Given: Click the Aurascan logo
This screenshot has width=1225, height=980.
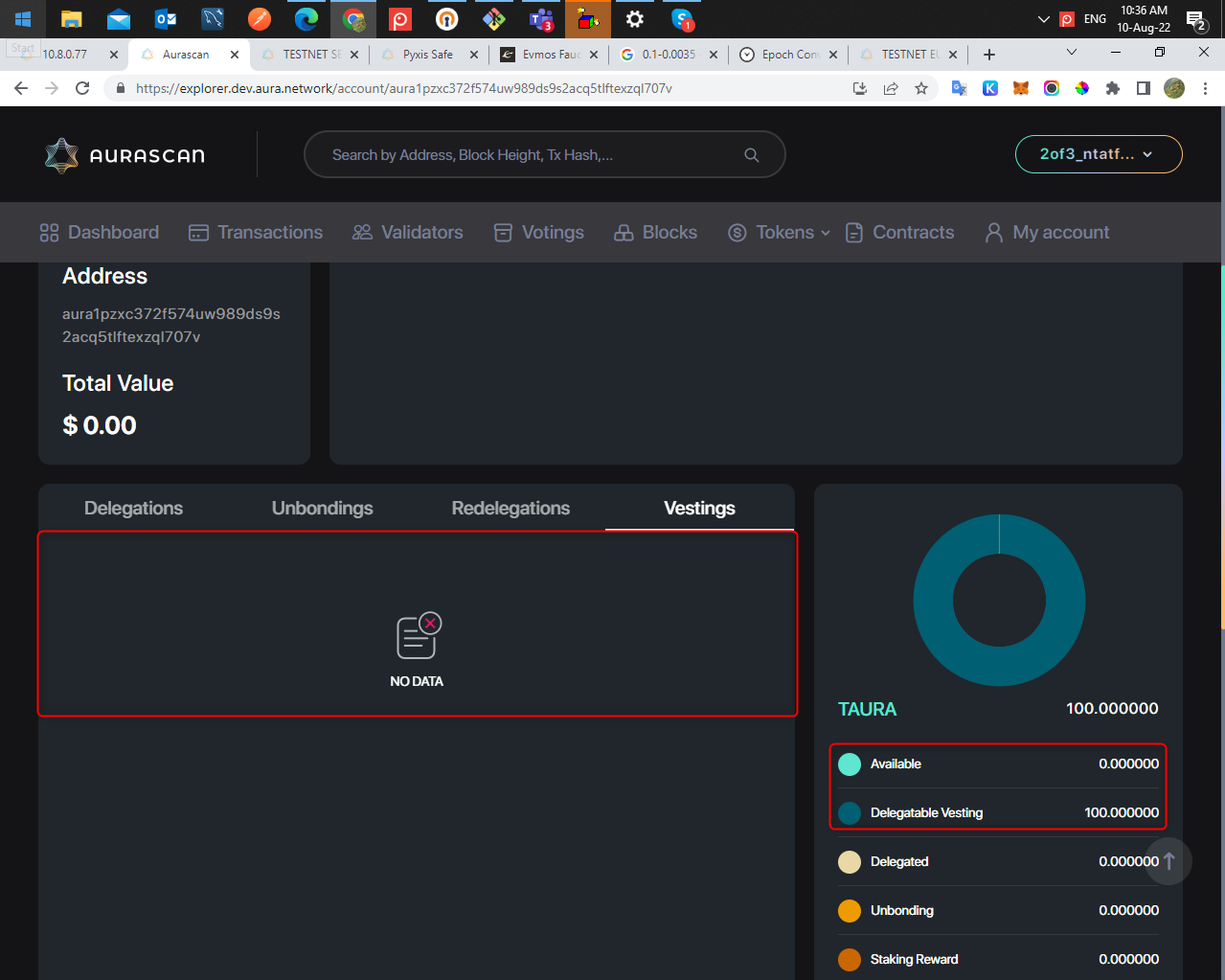Looking at the screenshot, I should [124, 153].
